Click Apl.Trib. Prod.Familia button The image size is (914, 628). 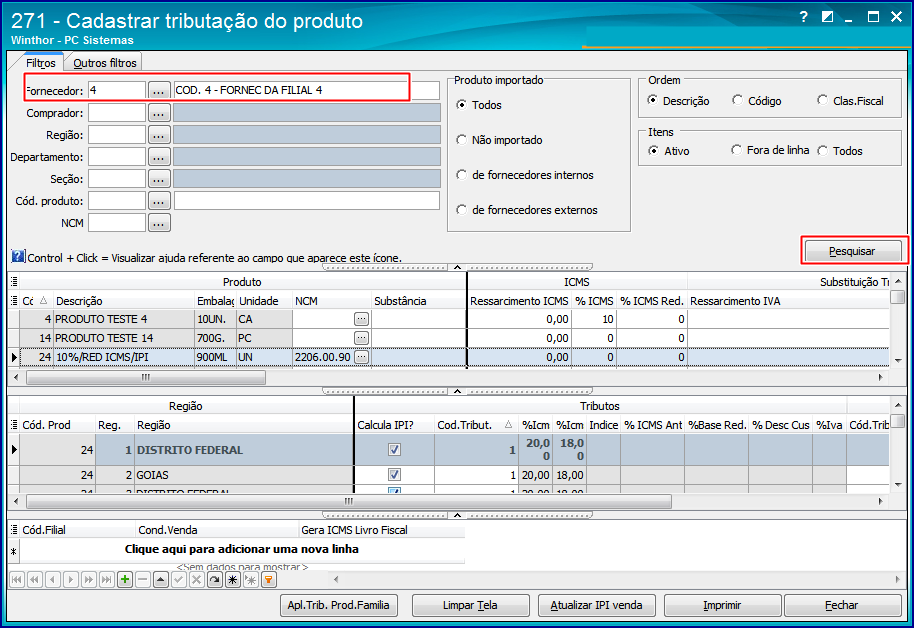tap(338, 605)
